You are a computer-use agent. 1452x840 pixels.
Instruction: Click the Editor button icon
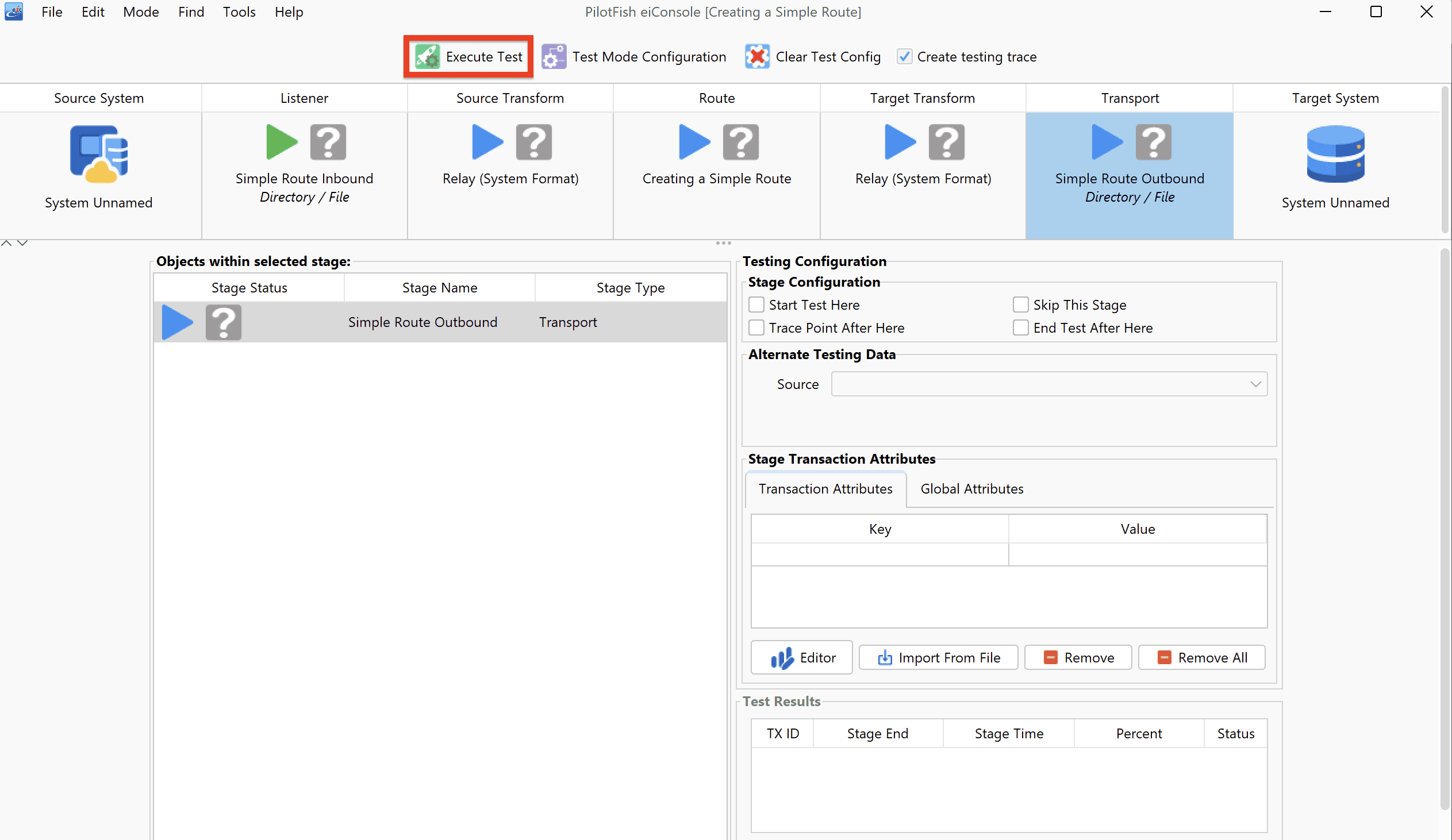tap(782, 657)
